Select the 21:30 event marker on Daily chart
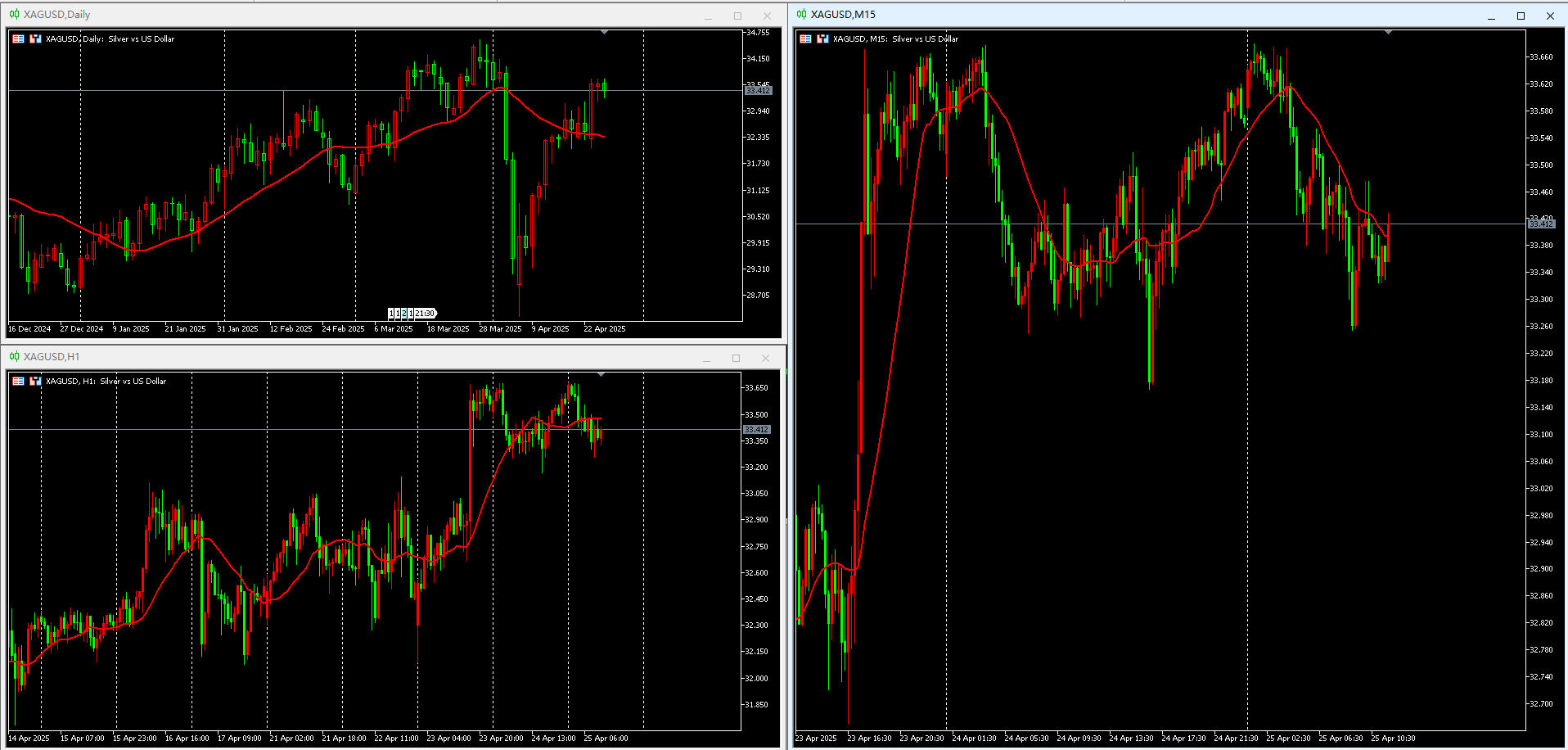The height and width of the screenshot is (750, 1568). coord(426,313)
